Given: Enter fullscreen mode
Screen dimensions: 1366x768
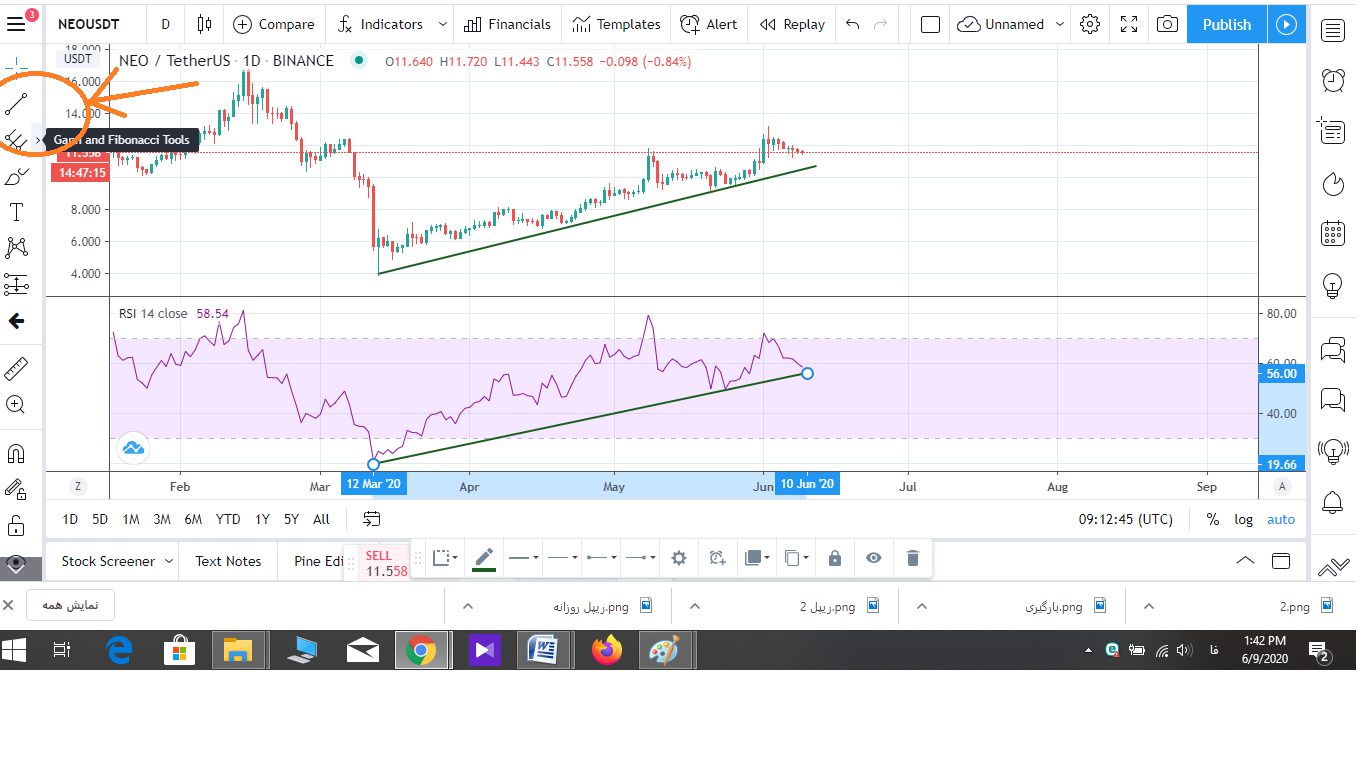Looking at the screenshot, I should 1129,24.
